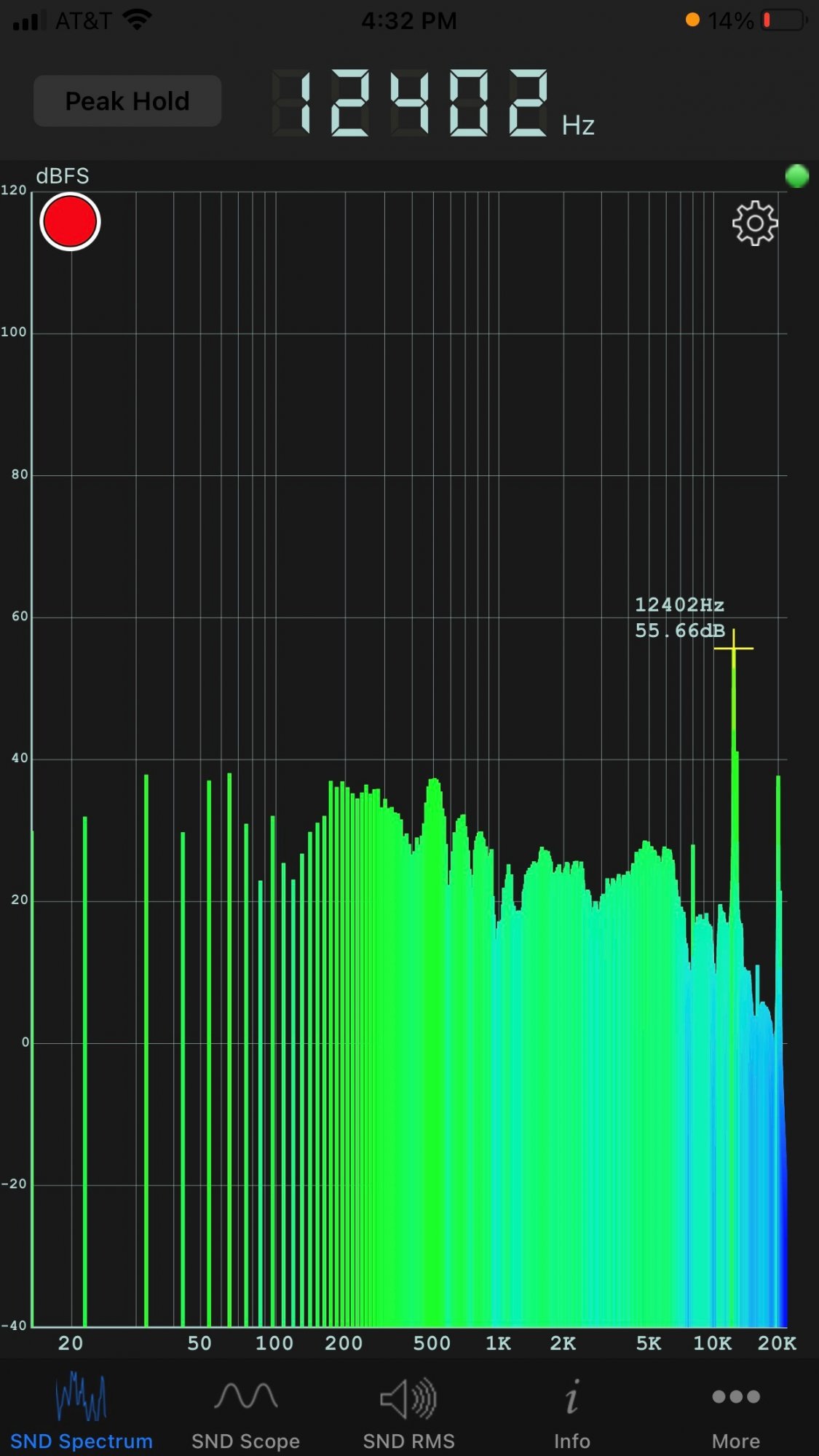
Task: Tap the green status indicator dot
Action: pyautogui.click(x=797, y=175)
